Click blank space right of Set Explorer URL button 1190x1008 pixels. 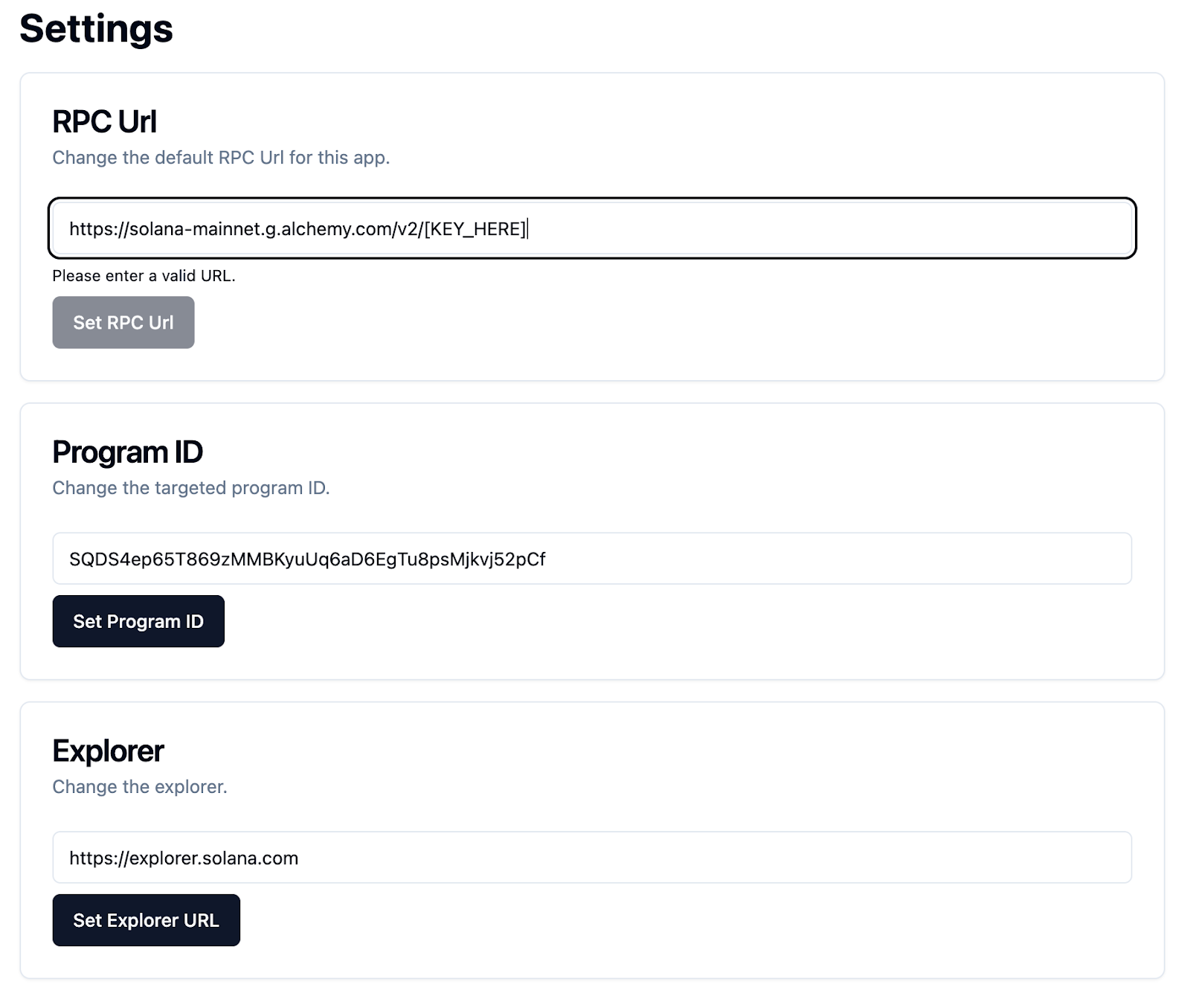[595, 921]
